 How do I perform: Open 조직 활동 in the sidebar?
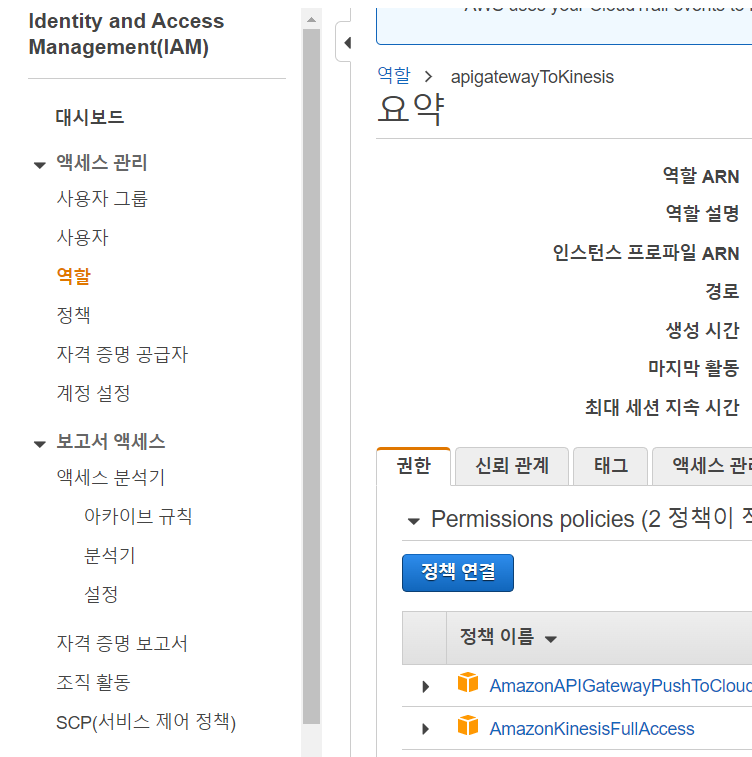pyautogui.click(x=93, y=682)
